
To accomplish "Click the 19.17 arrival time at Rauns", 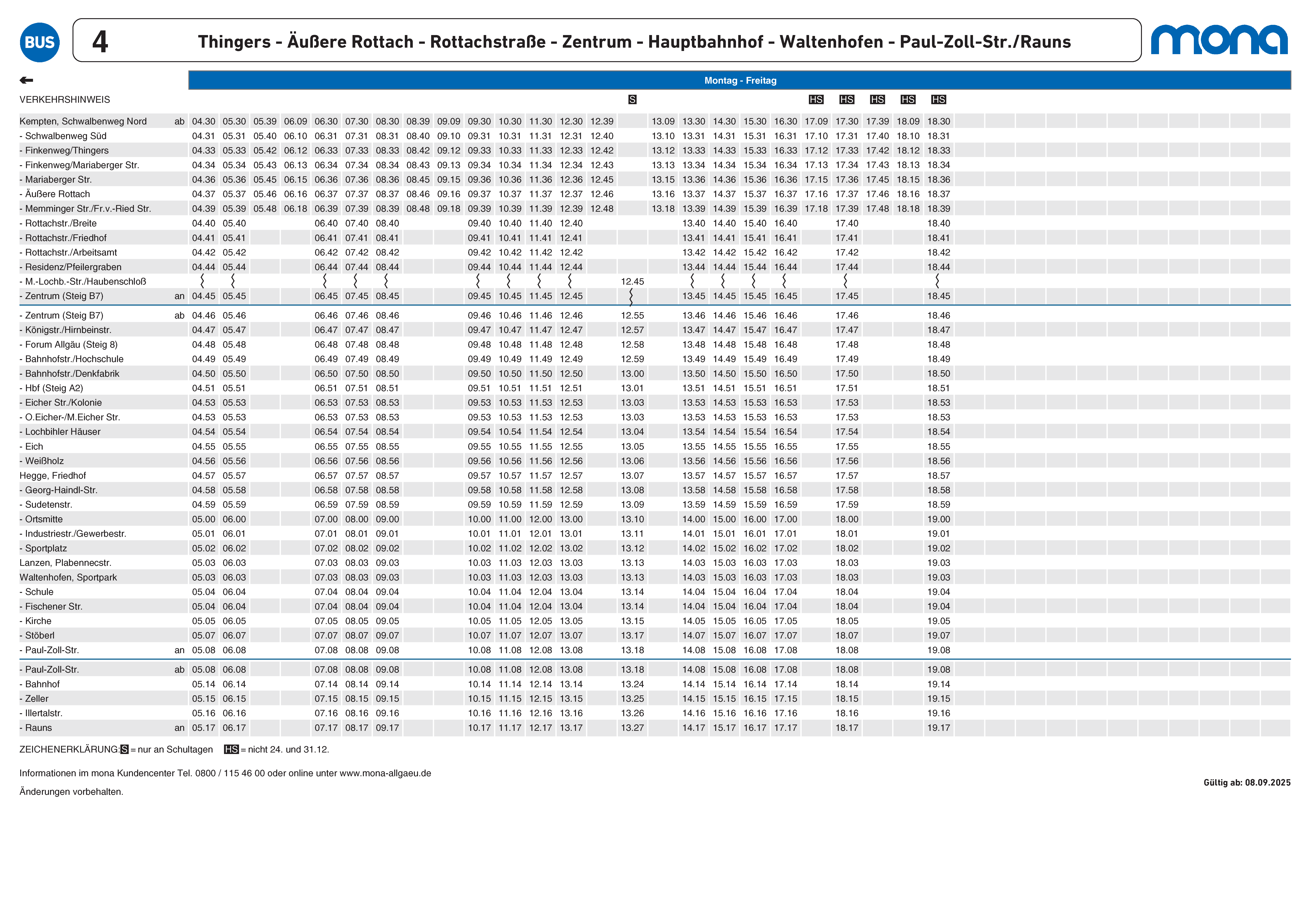I will (938, 728).
